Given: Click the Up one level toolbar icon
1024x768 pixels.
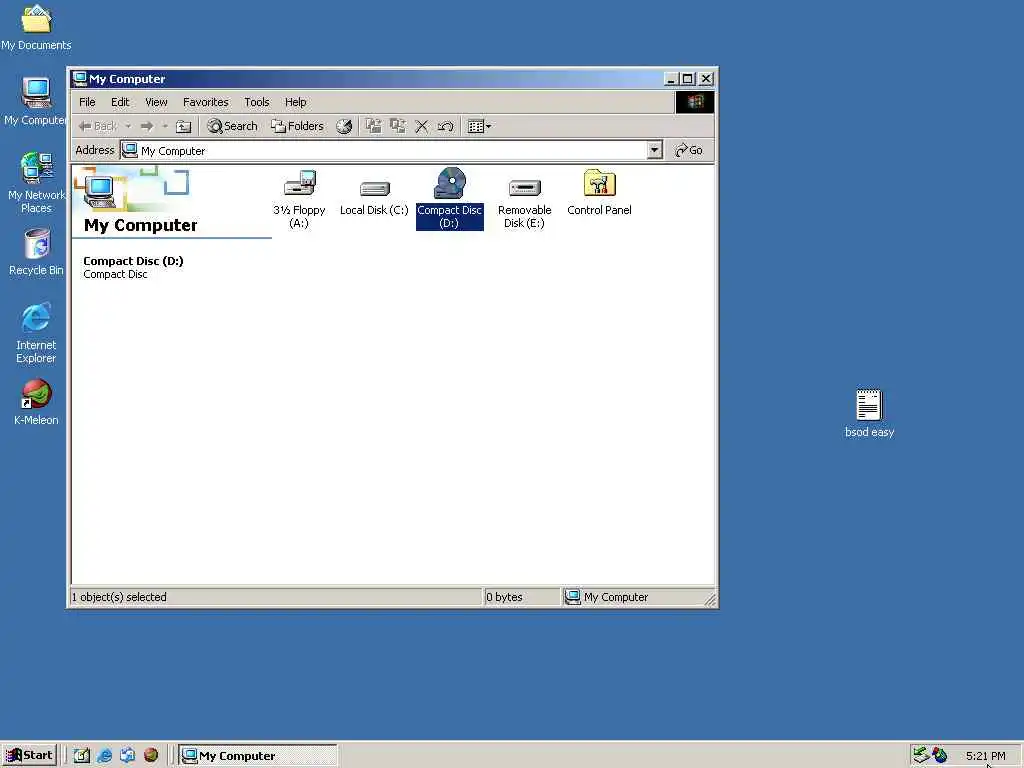Looking at the screenshot, I should pyautogui.click(x=184, y=127).
